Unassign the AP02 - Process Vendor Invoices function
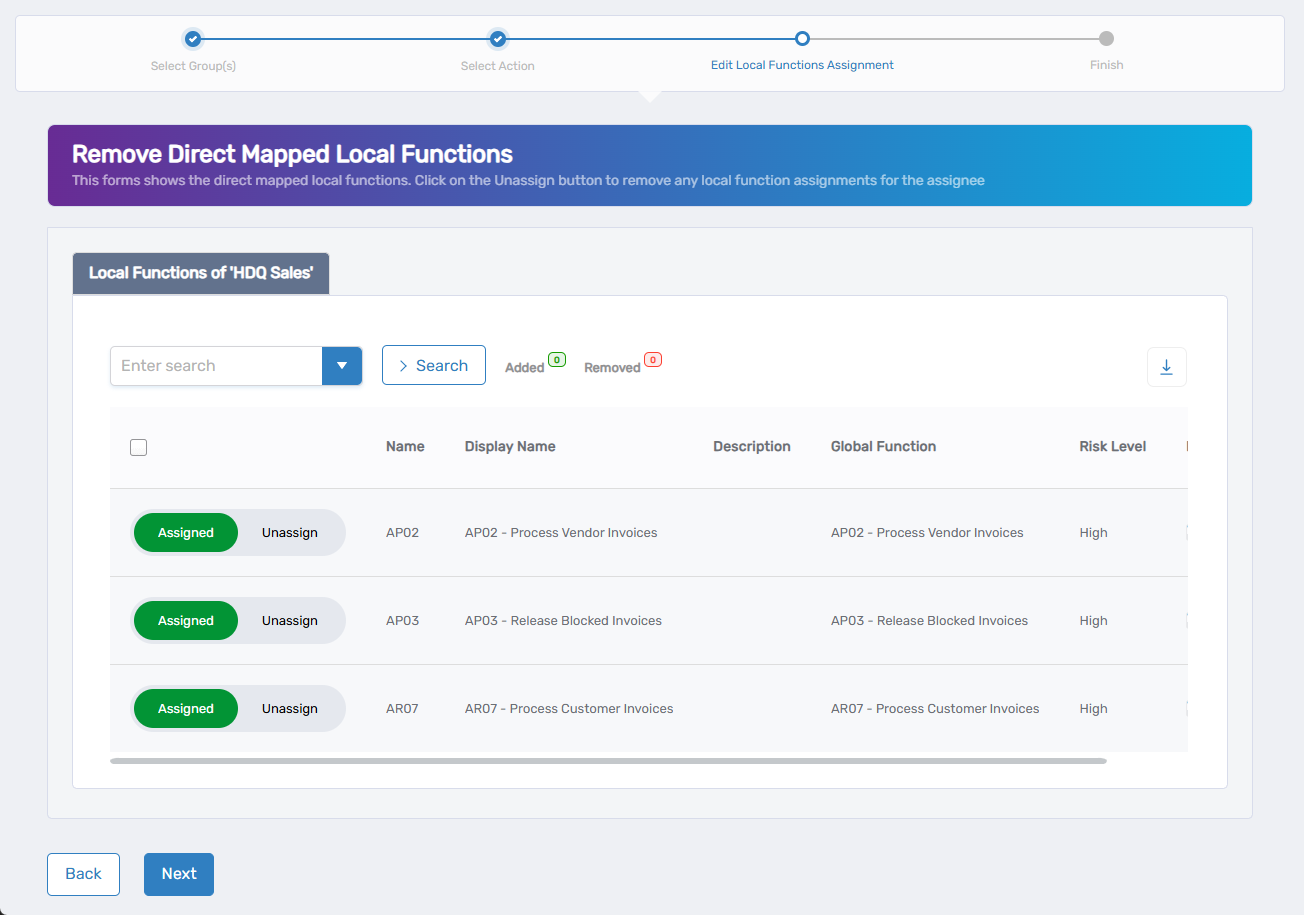 point(289,532)
